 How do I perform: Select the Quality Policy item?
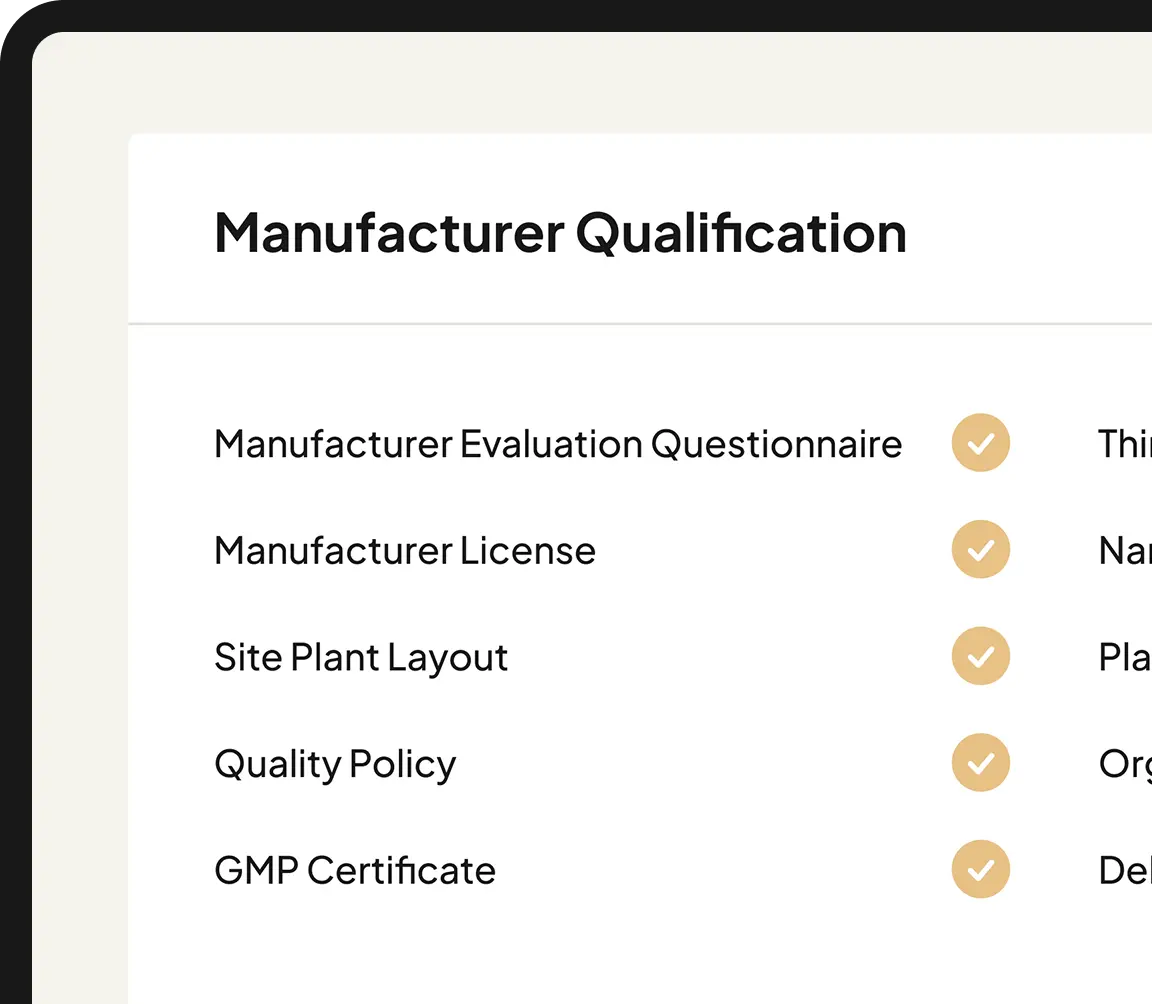tap(335, 765)
